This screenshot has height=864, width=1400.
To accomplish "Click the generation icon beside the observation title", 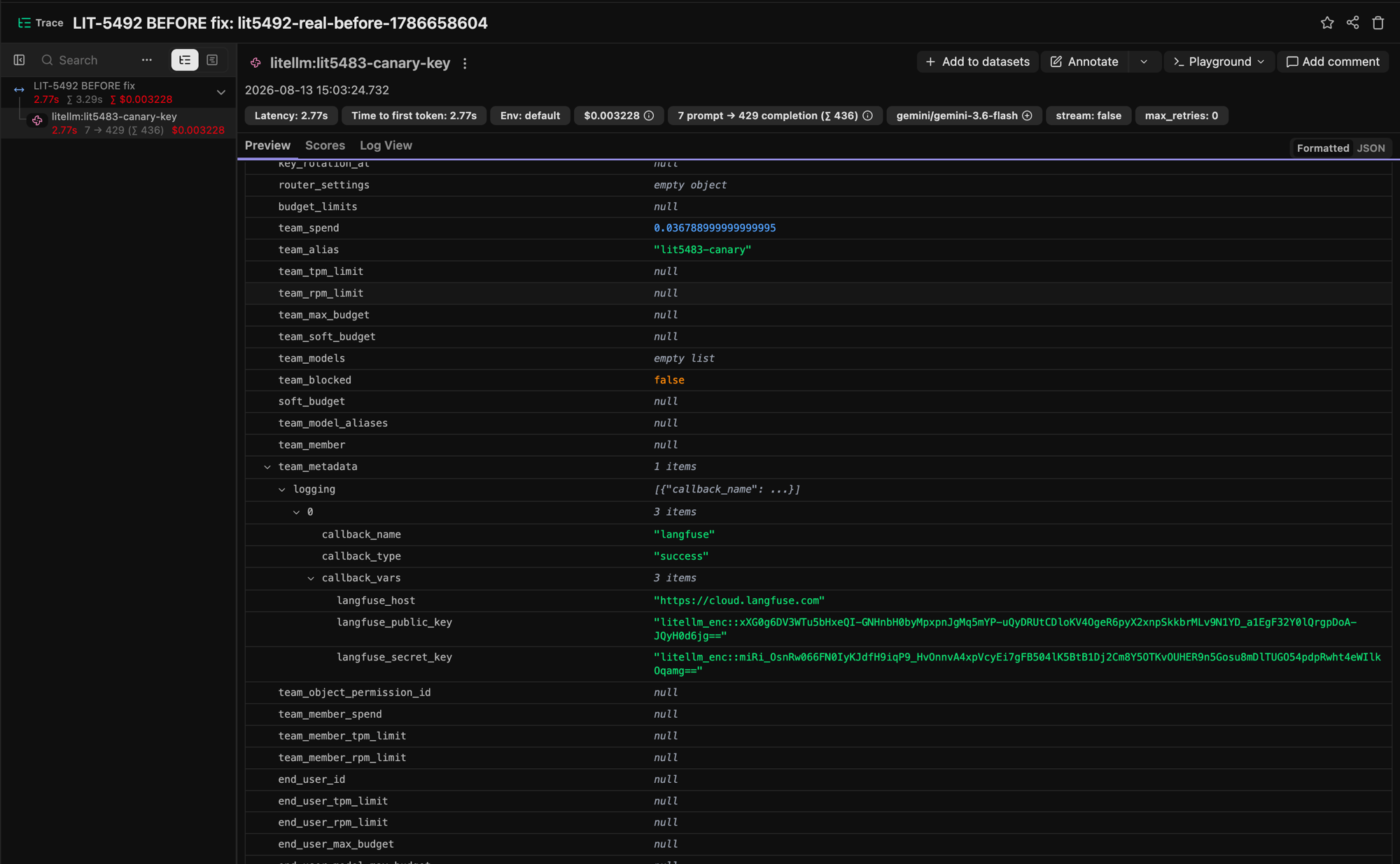I will [x=255, y=63].
